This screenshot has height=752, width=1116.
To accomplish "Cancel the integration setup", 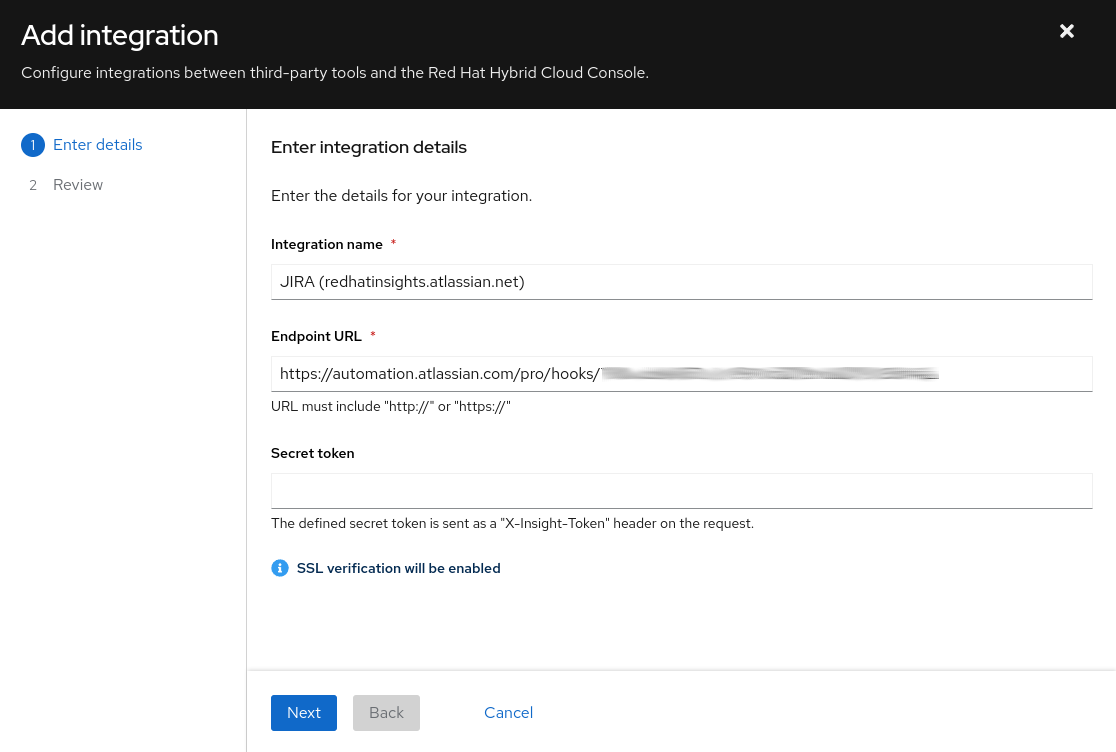I will coord(508,713).
